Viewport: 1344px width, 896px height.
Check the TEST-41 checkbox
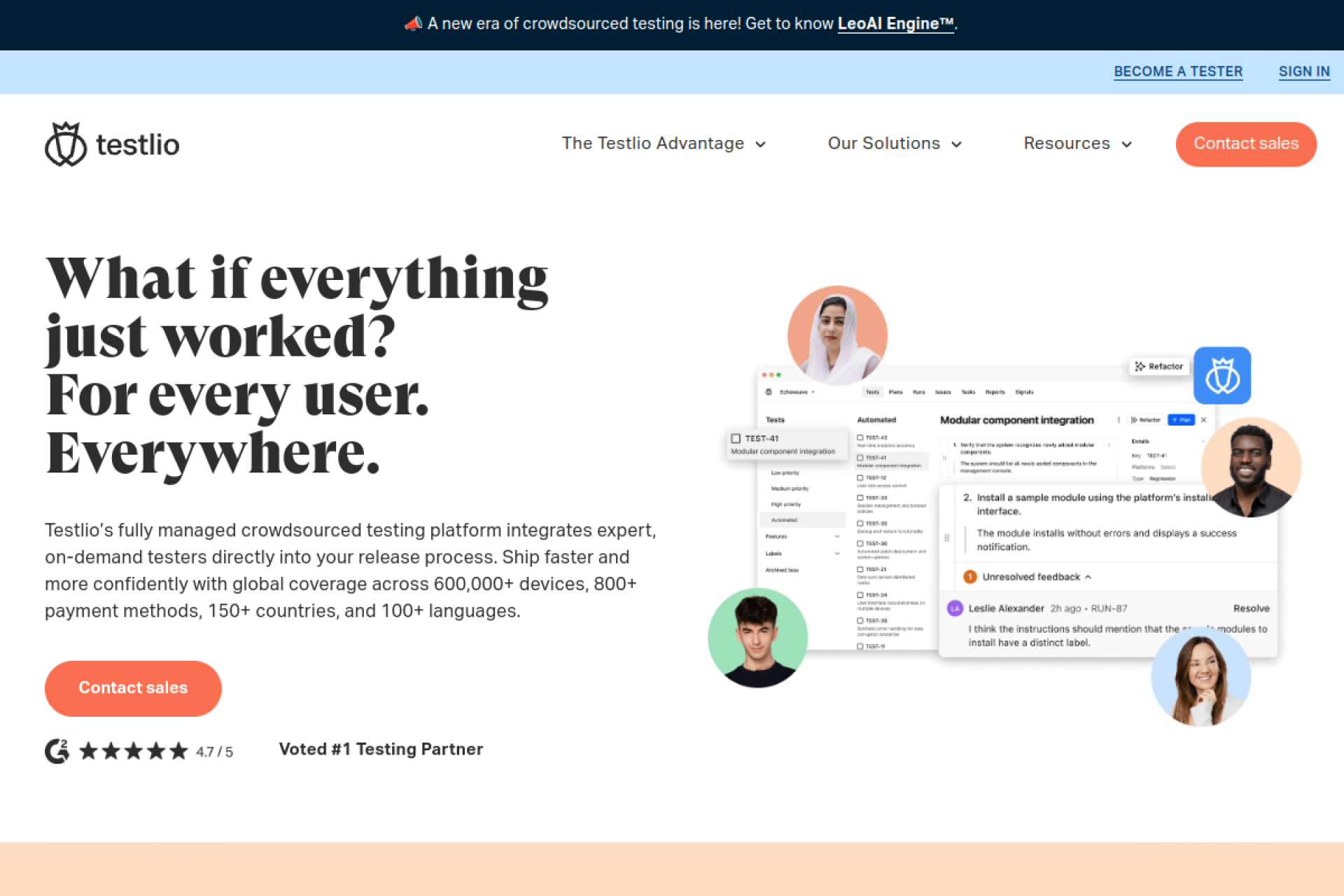(736, 439)
